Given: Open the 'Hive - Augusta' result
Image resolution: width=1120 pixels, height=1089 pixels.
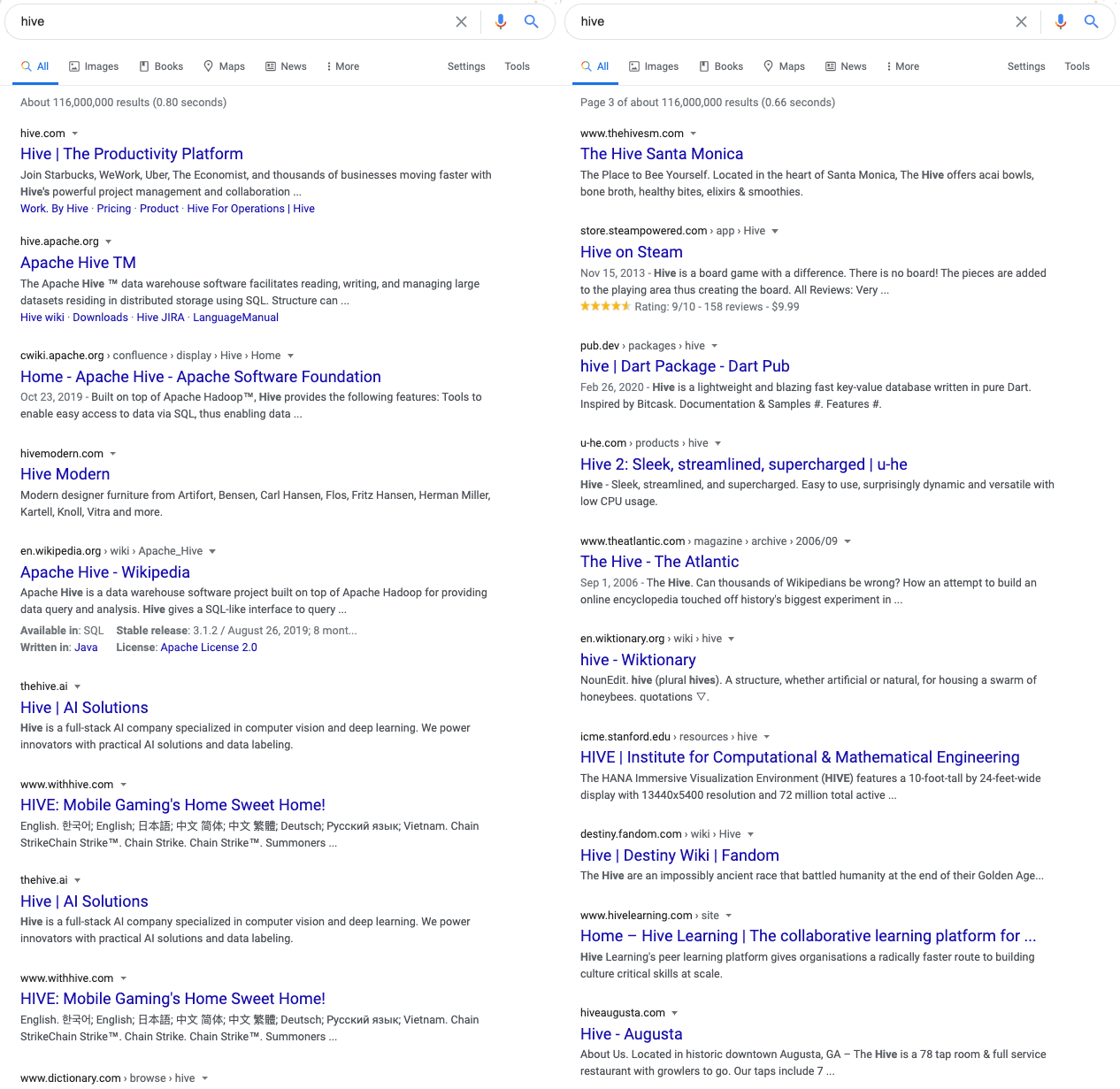Looking at the screenshot, I should [632, 1034].
